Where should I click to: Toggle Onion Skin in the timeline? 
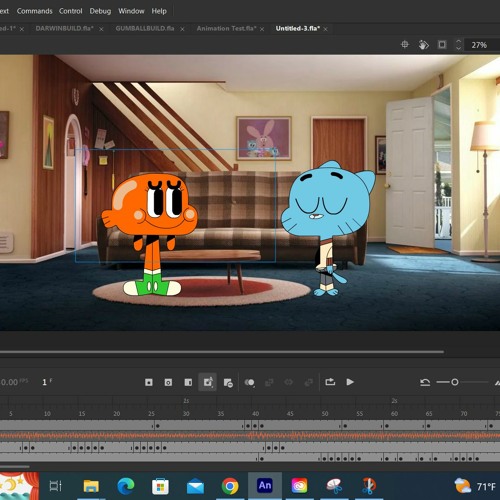pyautogui.click(x=250, y=382)
